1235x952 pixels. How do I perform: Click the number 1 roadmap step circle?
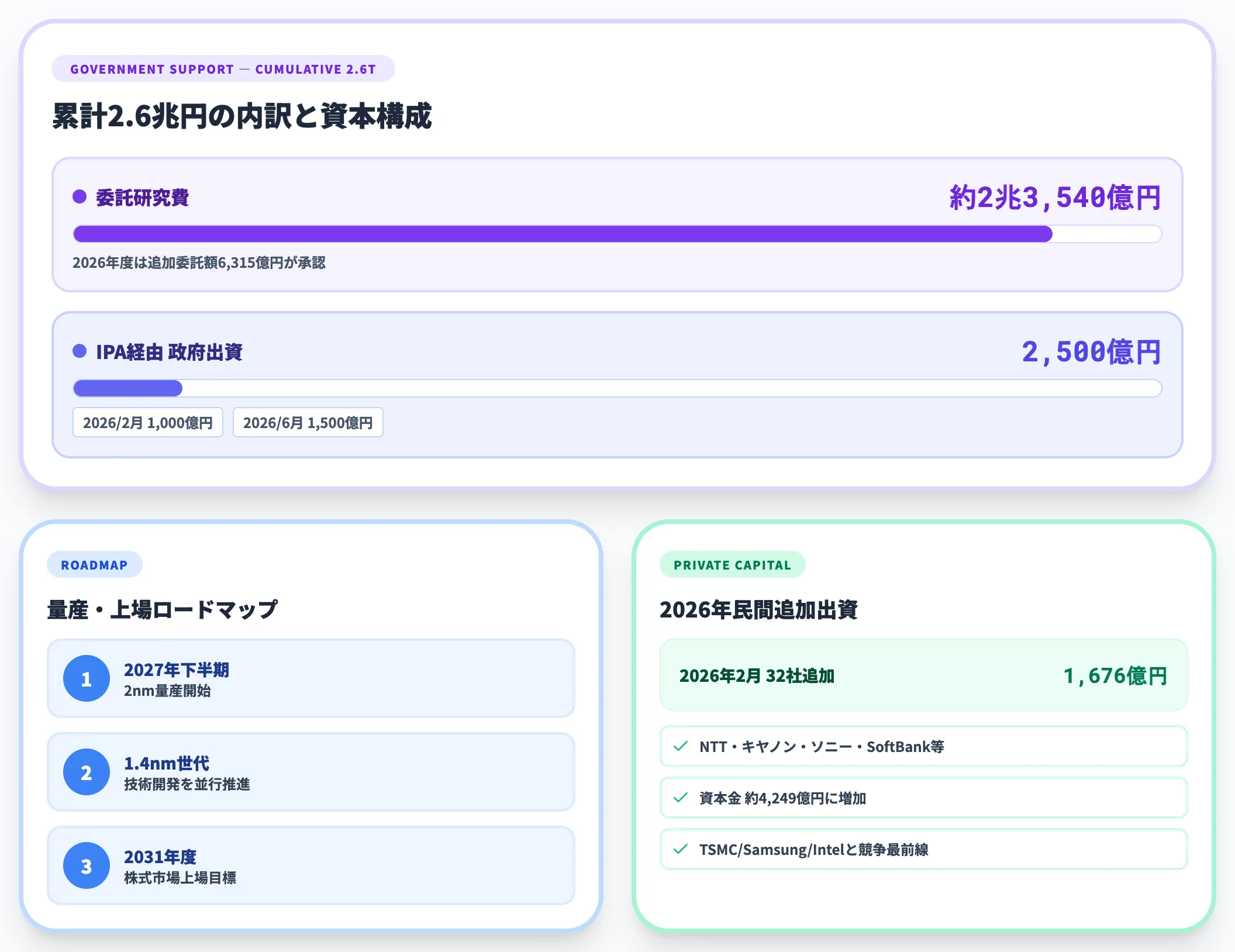[x=87, y=678]
